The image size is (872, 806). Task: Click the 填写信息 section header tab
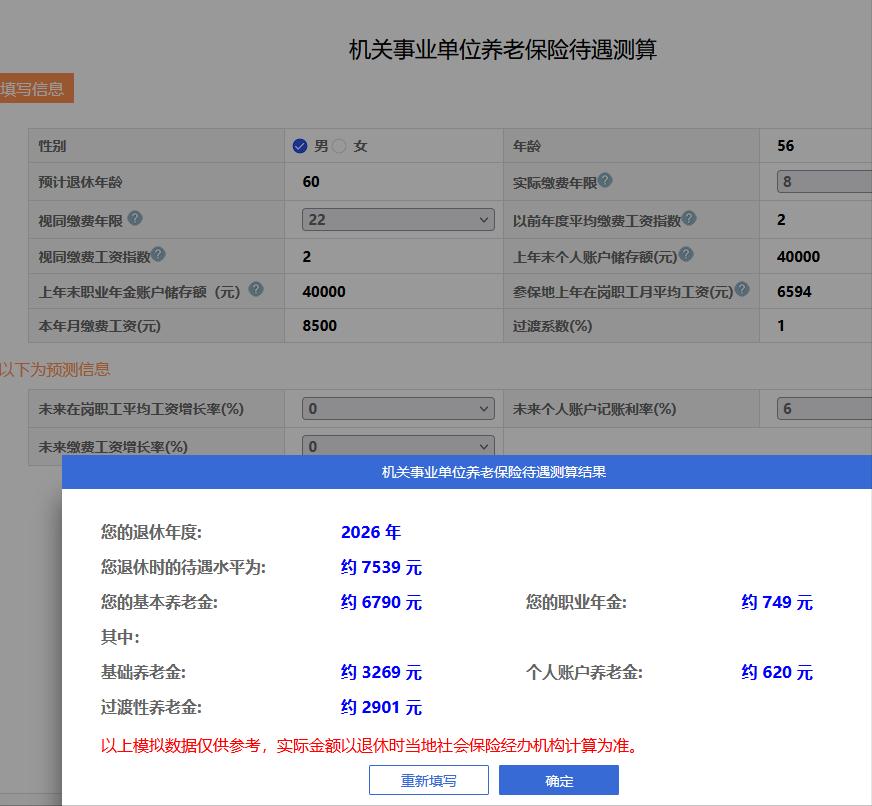point(38,89)
